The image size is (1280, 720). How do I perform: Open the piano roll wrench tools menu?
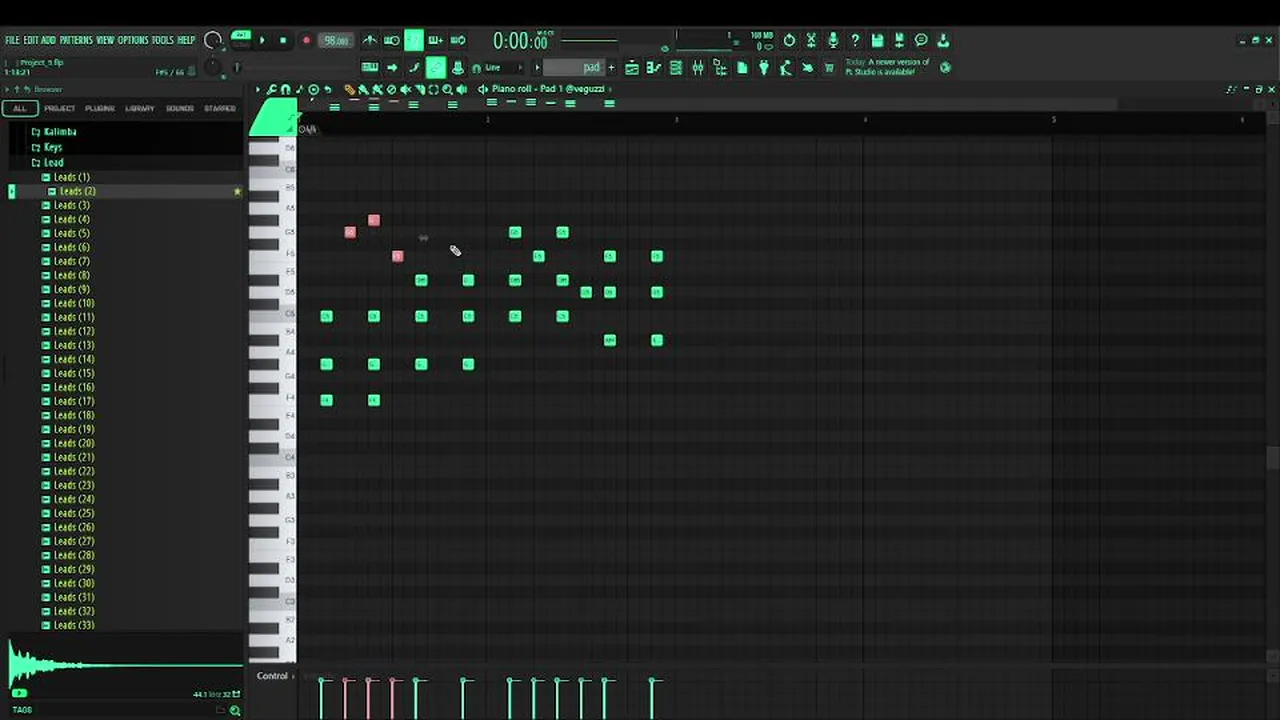pos(271,90)
